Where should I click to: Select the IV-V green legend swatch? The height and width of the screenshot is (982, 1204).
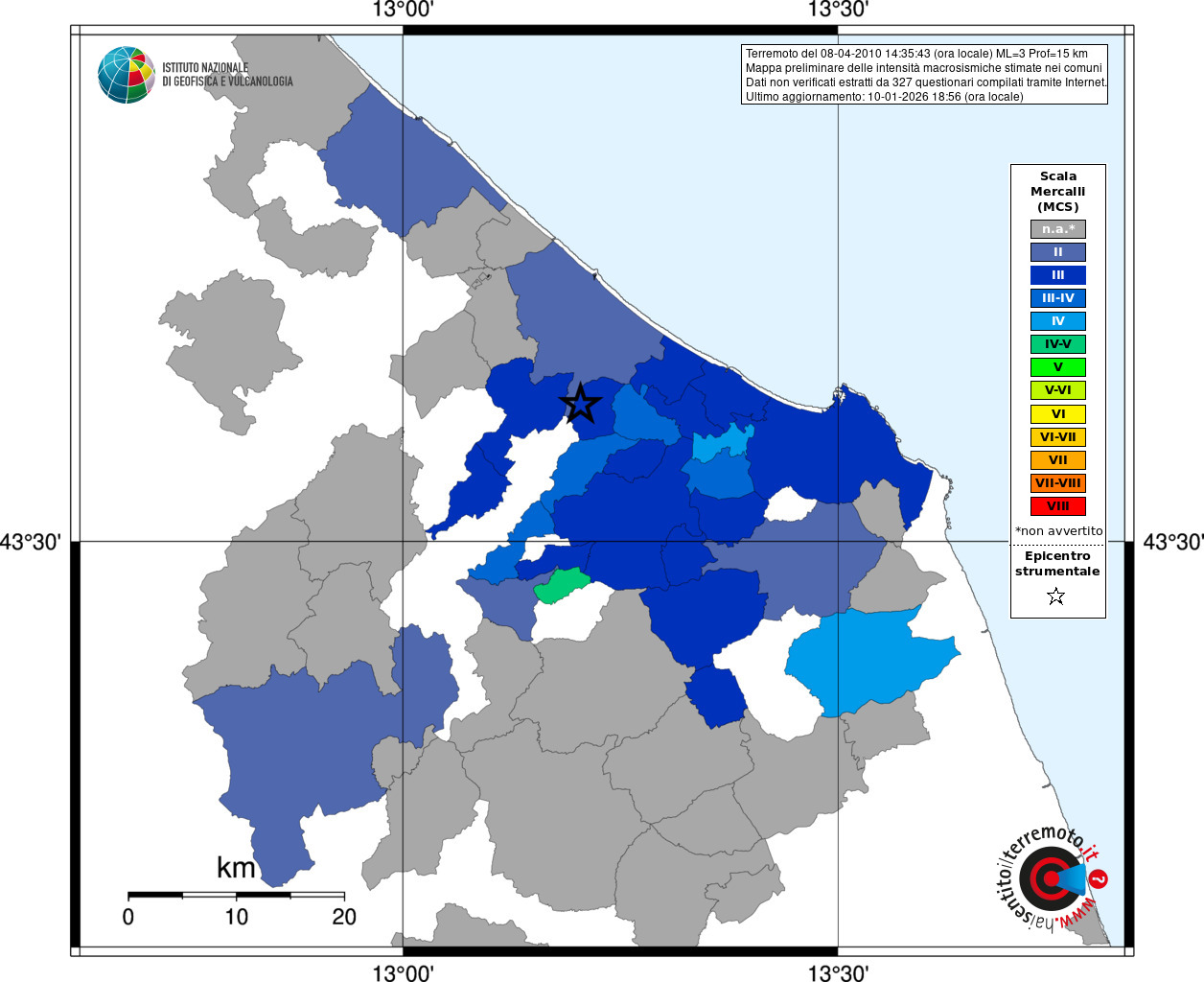click(1058, 344)
